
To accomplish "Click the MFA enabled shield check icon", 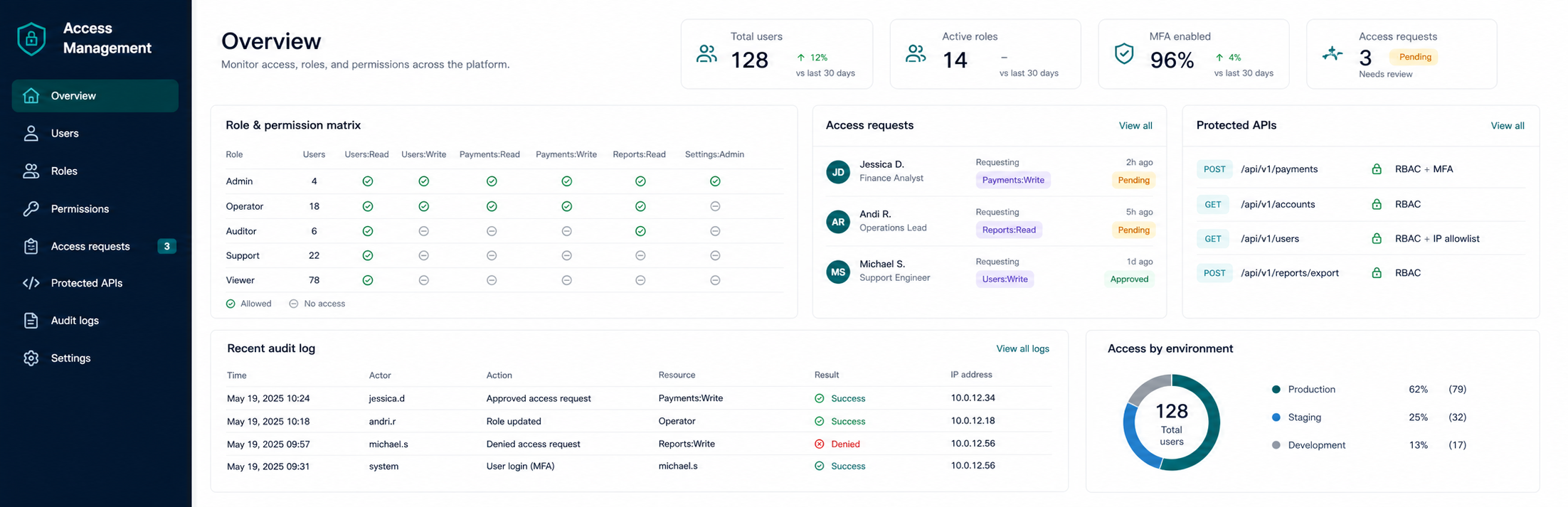I will (x=1124, y=54).
